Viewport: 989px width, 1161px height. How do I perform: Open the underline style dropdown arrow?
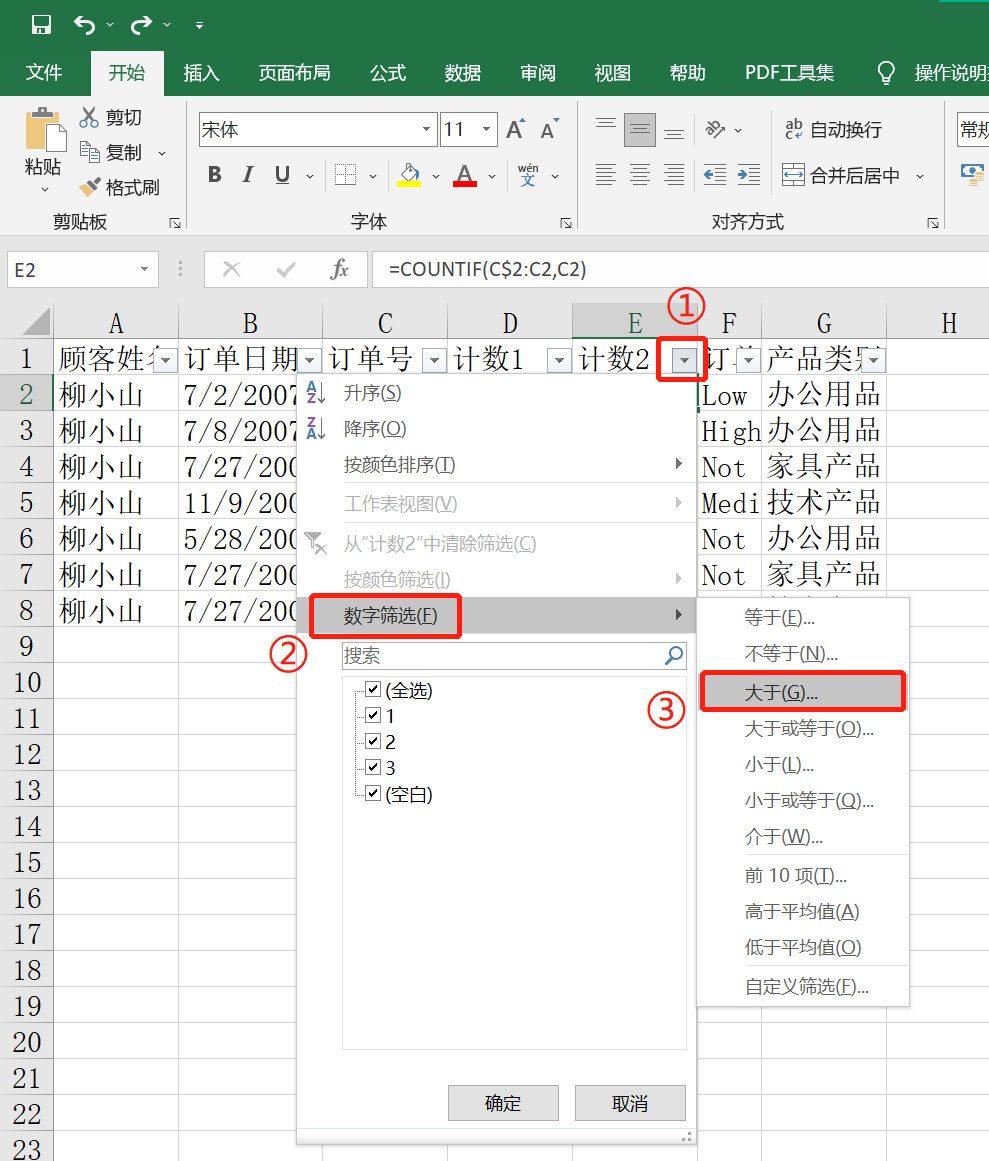click(310, 176)
